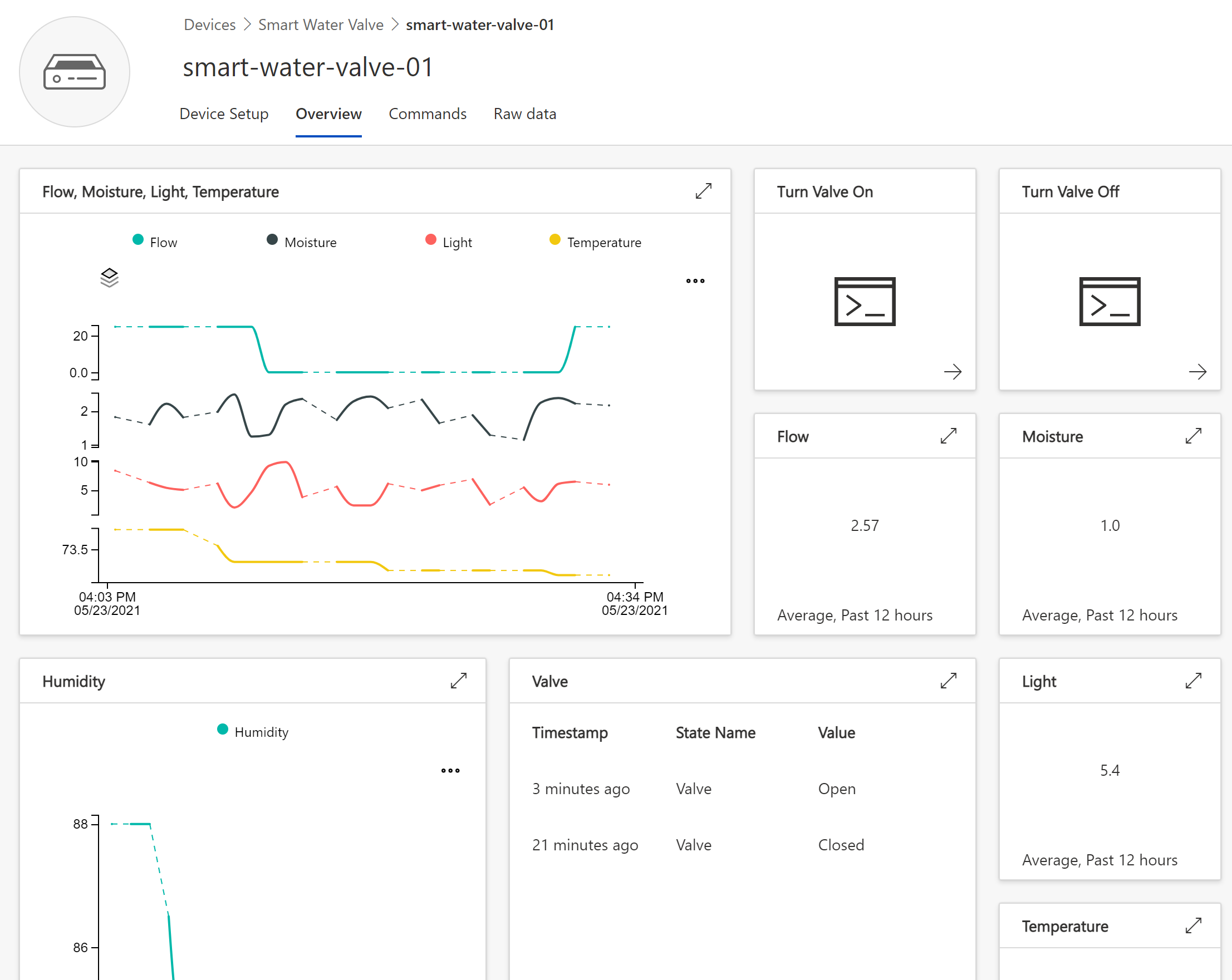
Task: Click the Turn Valve On terminal icon
Action: click(x=864, y=302)
